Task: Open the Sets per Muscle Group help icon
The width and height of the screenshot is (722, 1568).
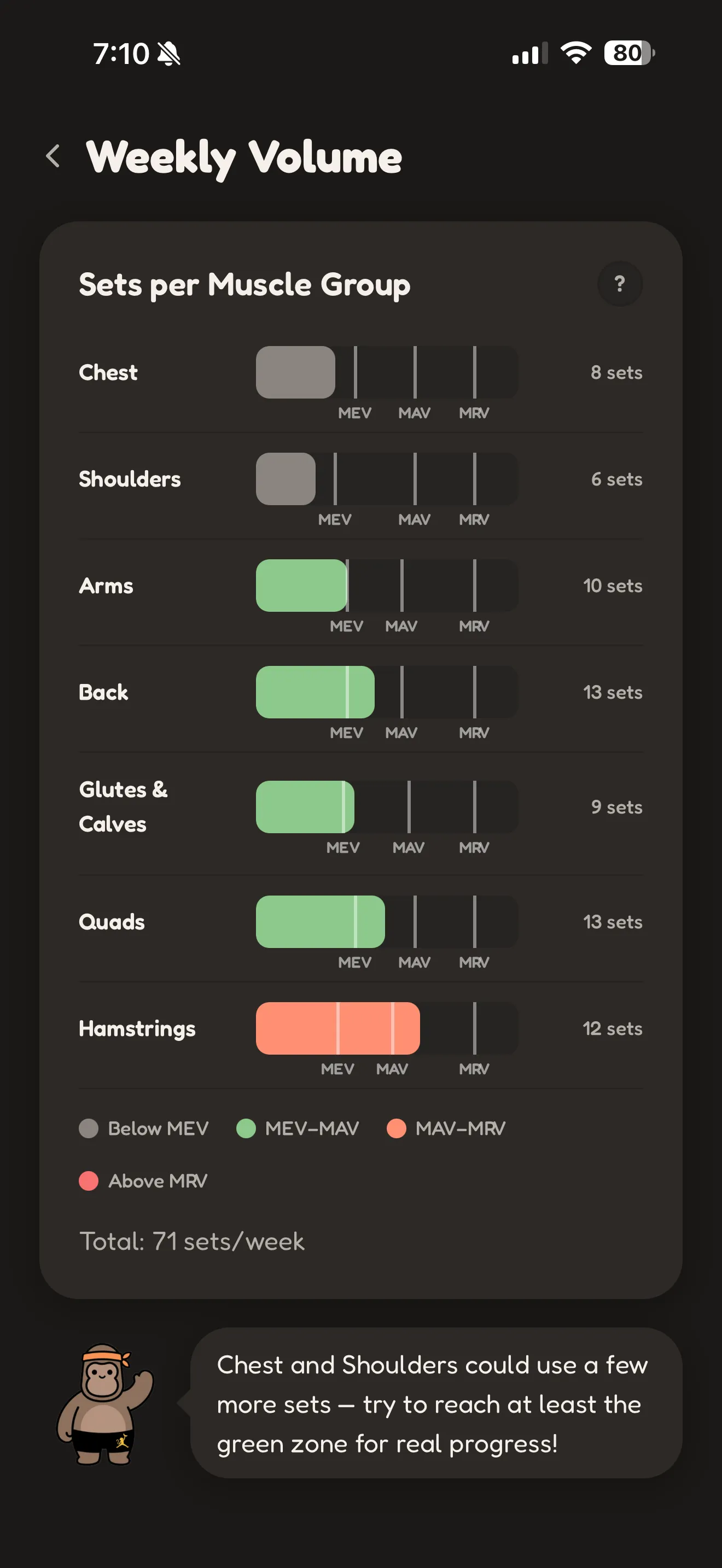Action: click(620, 284)
